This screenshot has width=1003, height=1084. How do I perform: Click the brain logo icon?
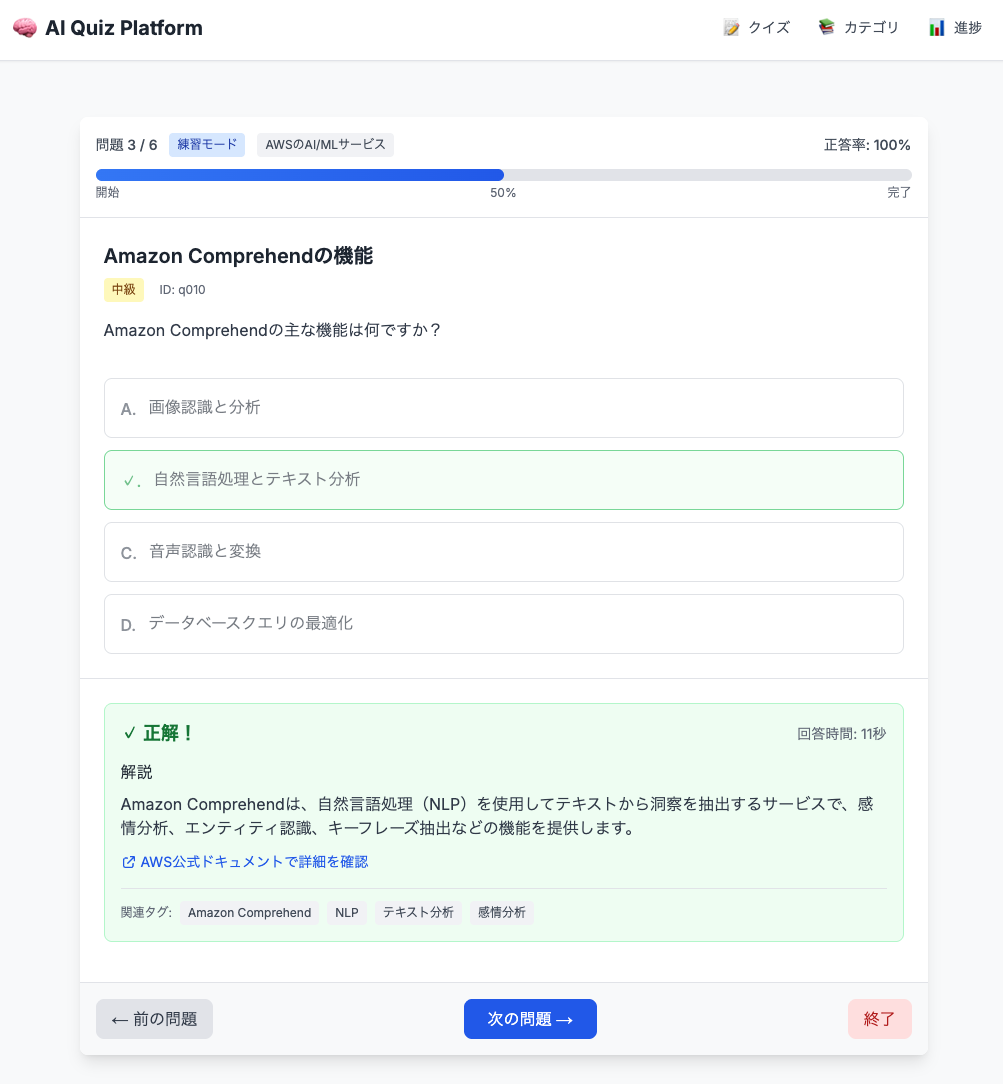25,28
